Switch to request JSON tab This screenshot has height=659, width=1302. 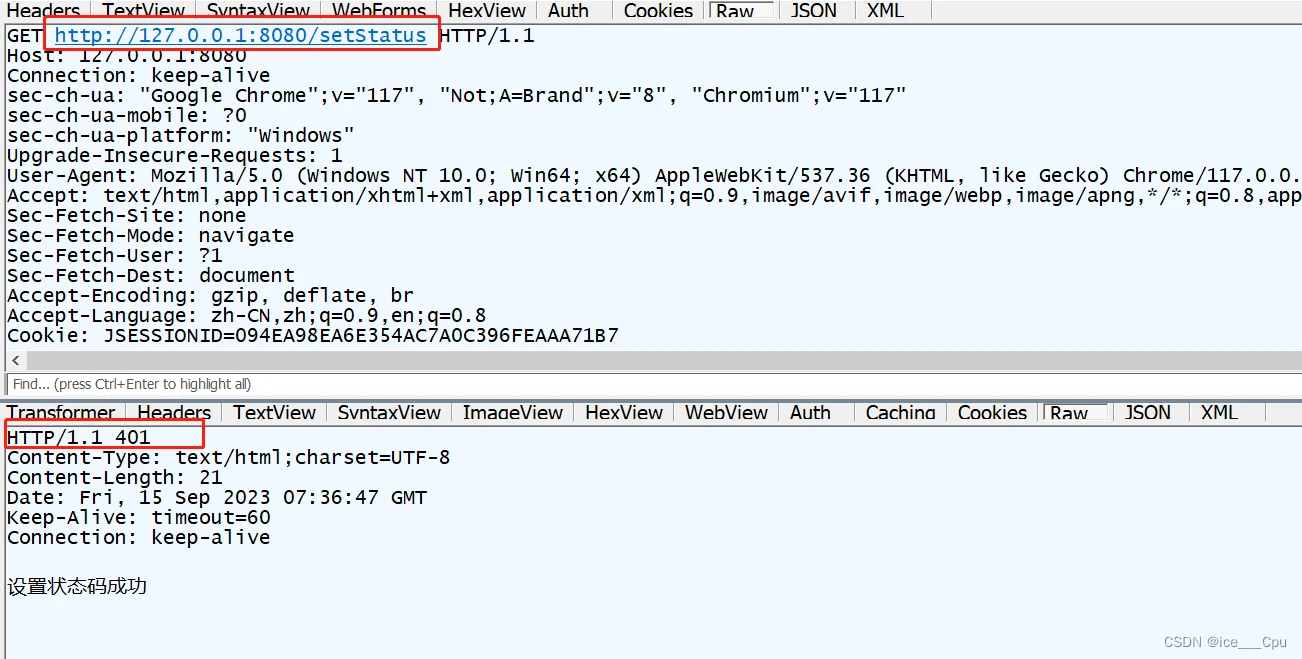click(814, 11)
